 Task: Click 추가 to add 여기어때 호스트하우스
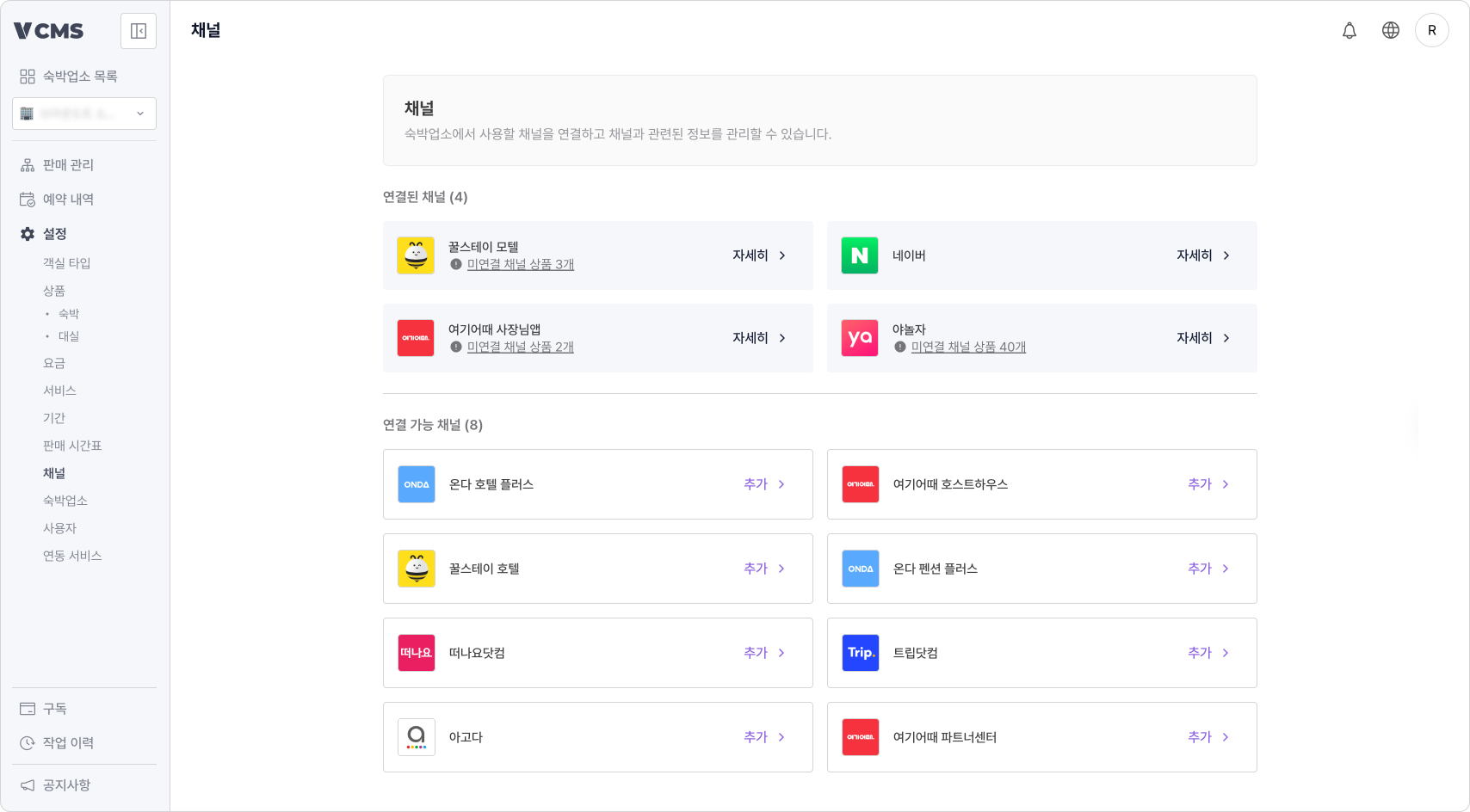pyautogui.click(x=1199, y=484)
